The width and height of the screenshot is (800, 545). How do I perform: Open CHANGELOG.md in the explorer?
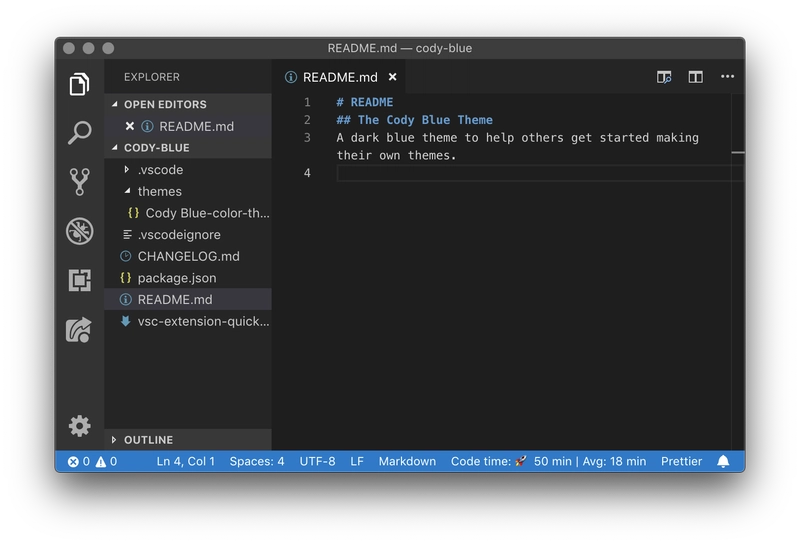[188, 256]
